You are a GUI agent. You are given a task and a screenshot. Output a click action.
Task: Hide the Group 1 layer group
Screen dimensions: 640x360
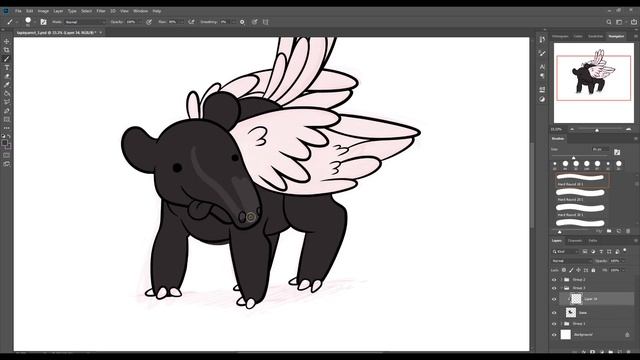[554, 324]
